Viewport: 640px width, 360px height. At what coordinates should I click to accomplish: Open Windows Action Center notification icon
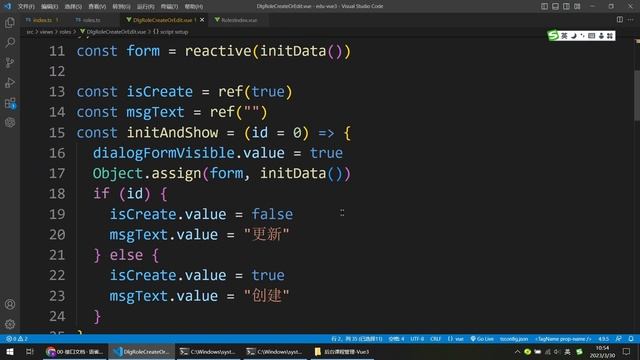pyautogui.click(x=627, y=351)
